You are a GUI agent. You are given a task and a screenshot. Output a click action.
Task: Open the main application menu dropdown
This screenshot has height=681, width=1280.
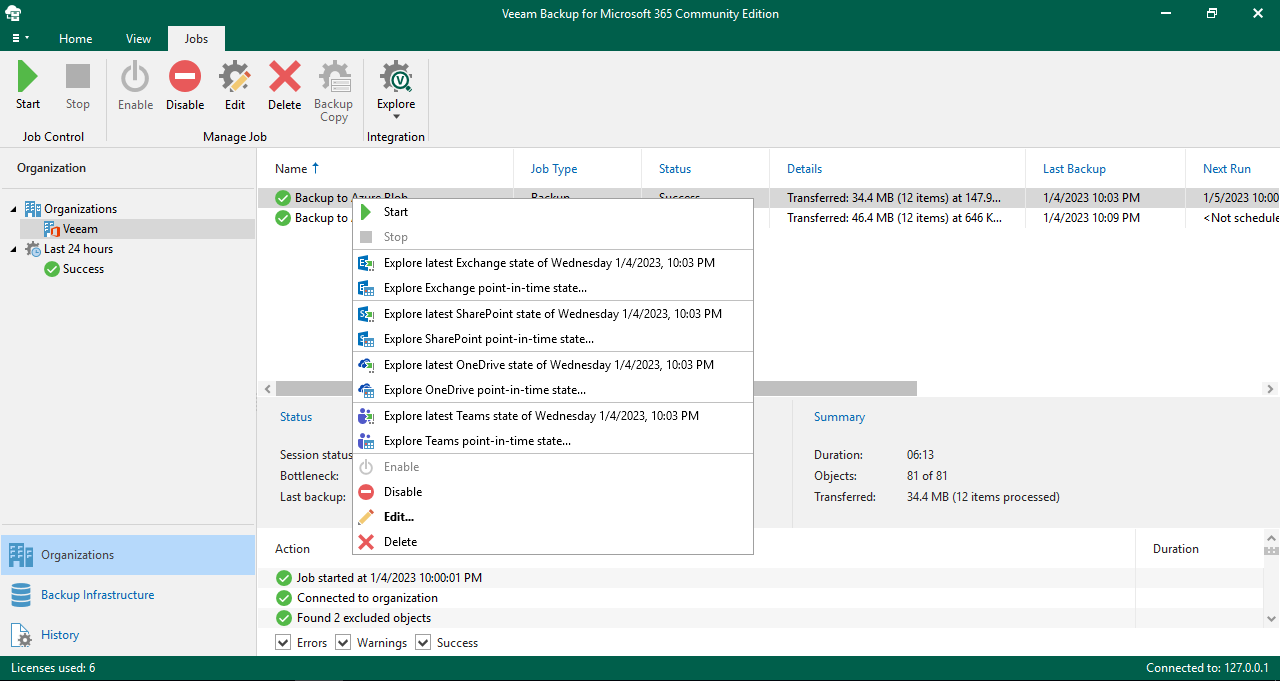19,38
